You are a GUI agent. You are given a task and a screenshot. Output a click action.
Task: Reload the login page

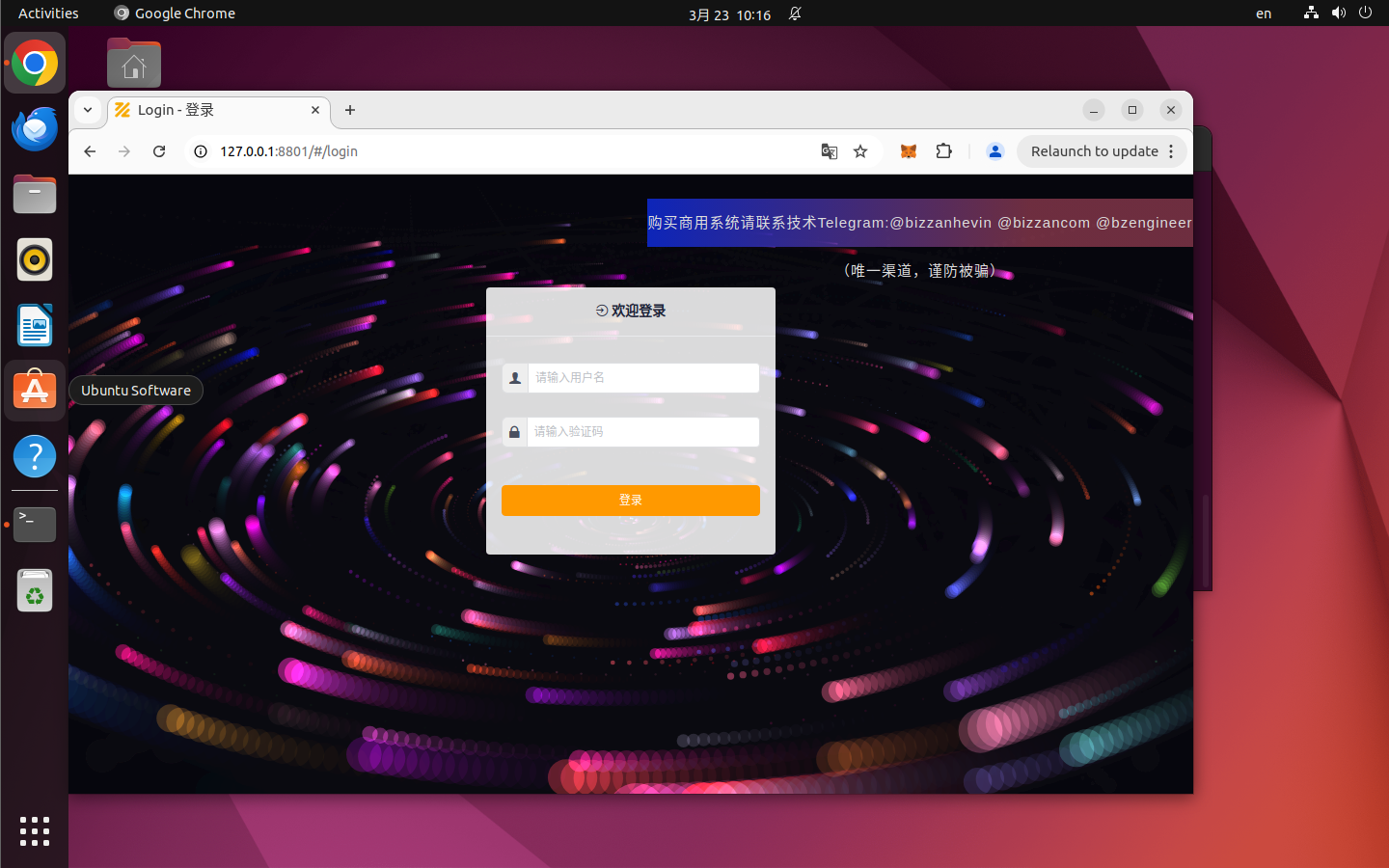click(159, 151)
